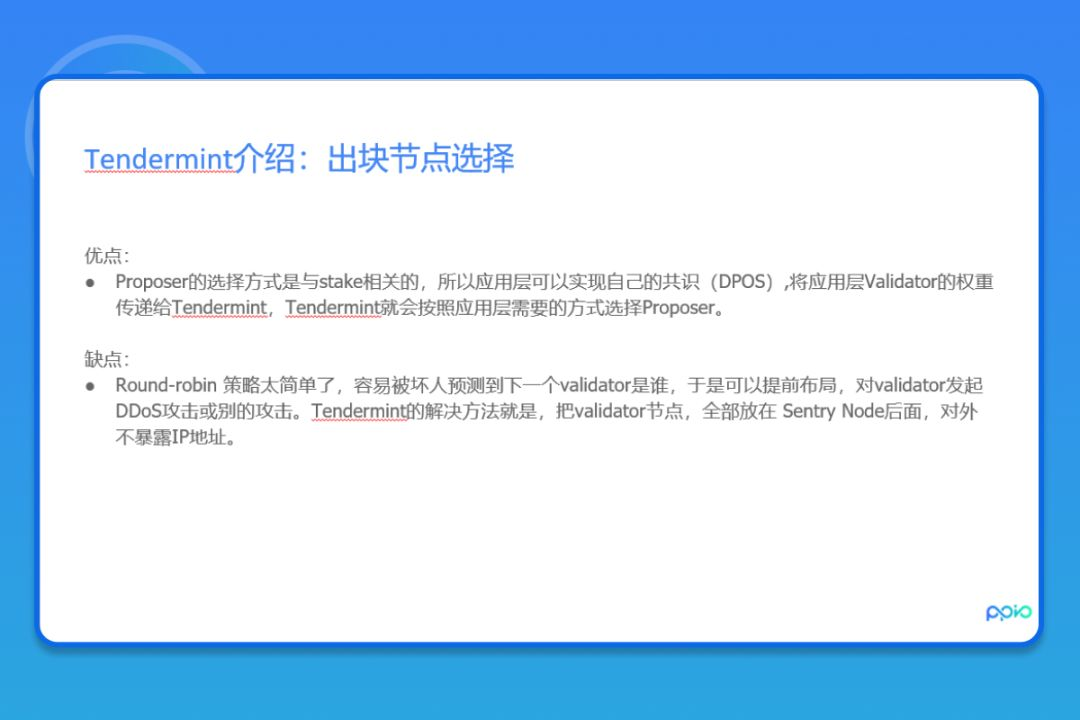Select the blue slide title "Tendermint介绍：出块节点选择"

point(299,159)
